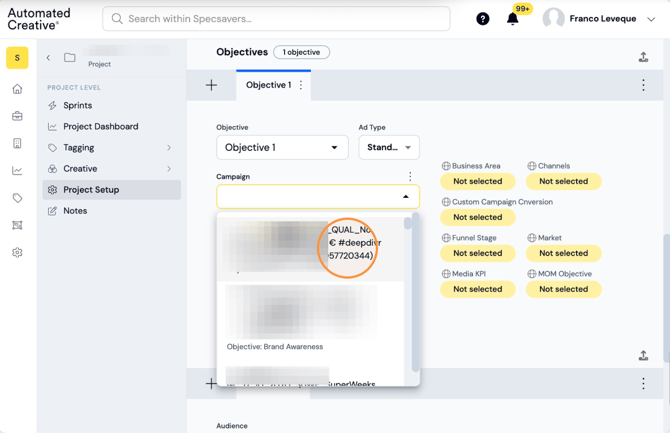Click Not selected under Channels
The width and height of the screenshot is (670, 434).
pos(564,181)
